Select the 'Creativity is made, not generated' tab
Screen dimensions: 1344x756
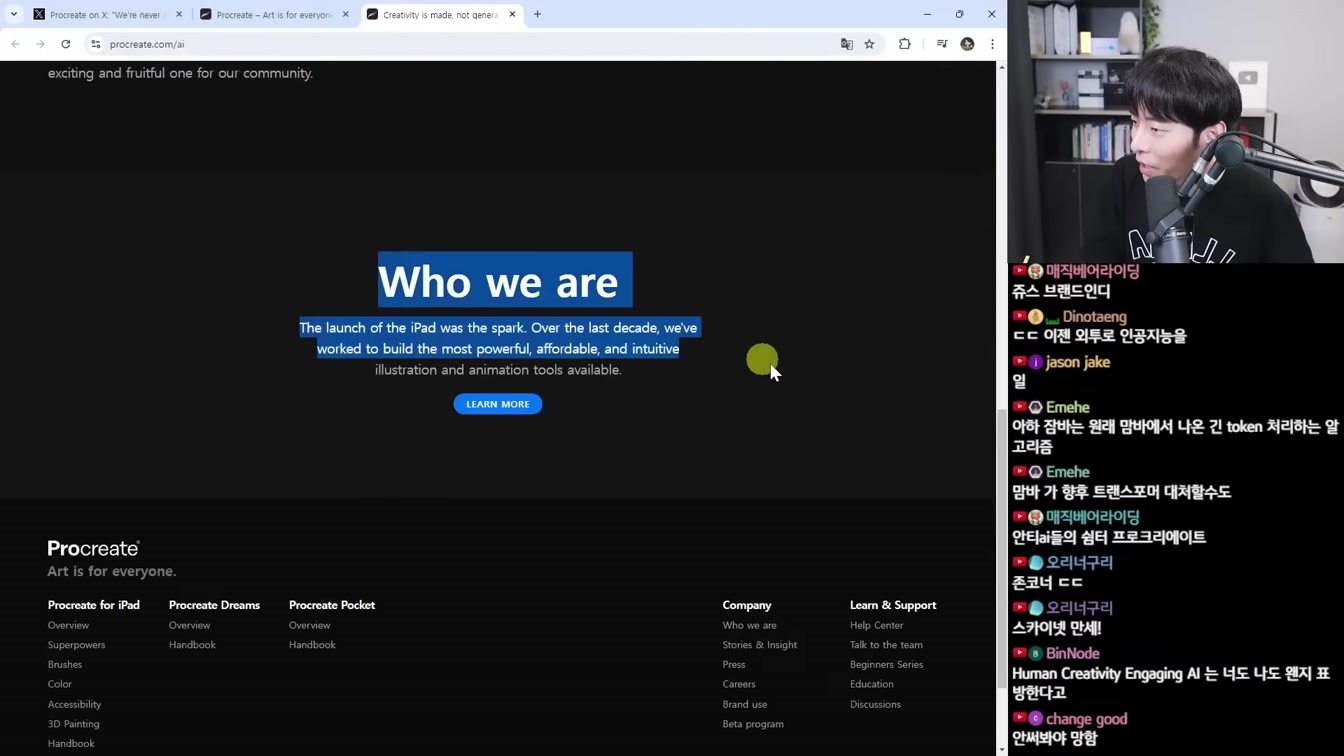[x=440, y=15]
